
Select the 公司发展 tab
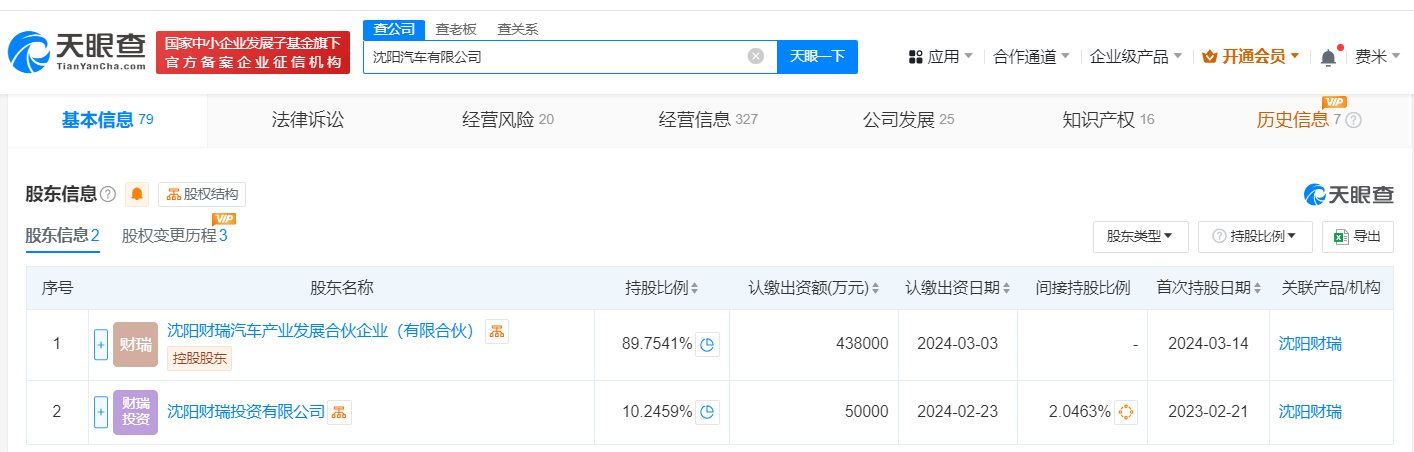(908, 121)
